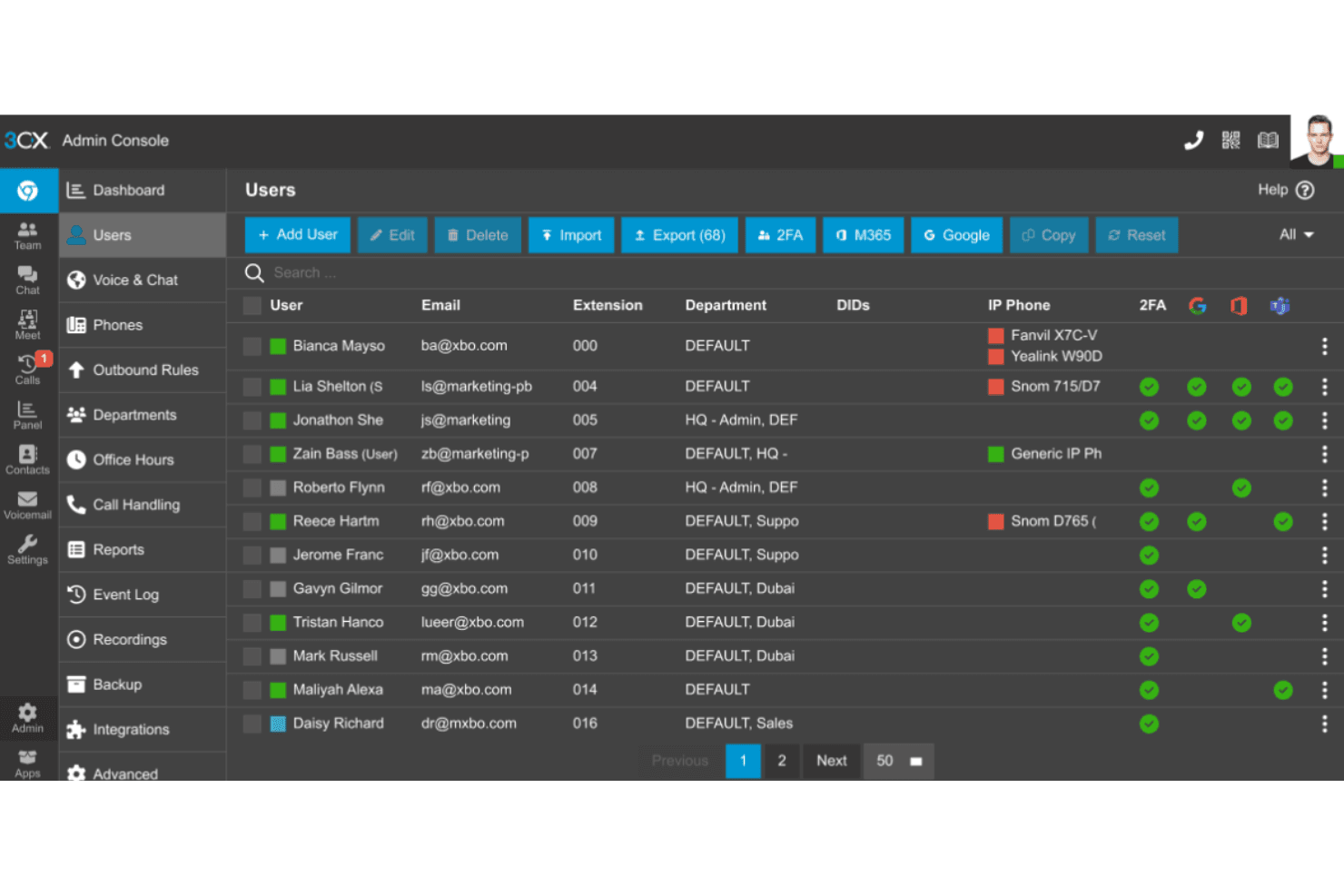Viewport: 1344px width, 896px height.
Task: Open Backup in admin menu
Action: click(x=143, y=684)
